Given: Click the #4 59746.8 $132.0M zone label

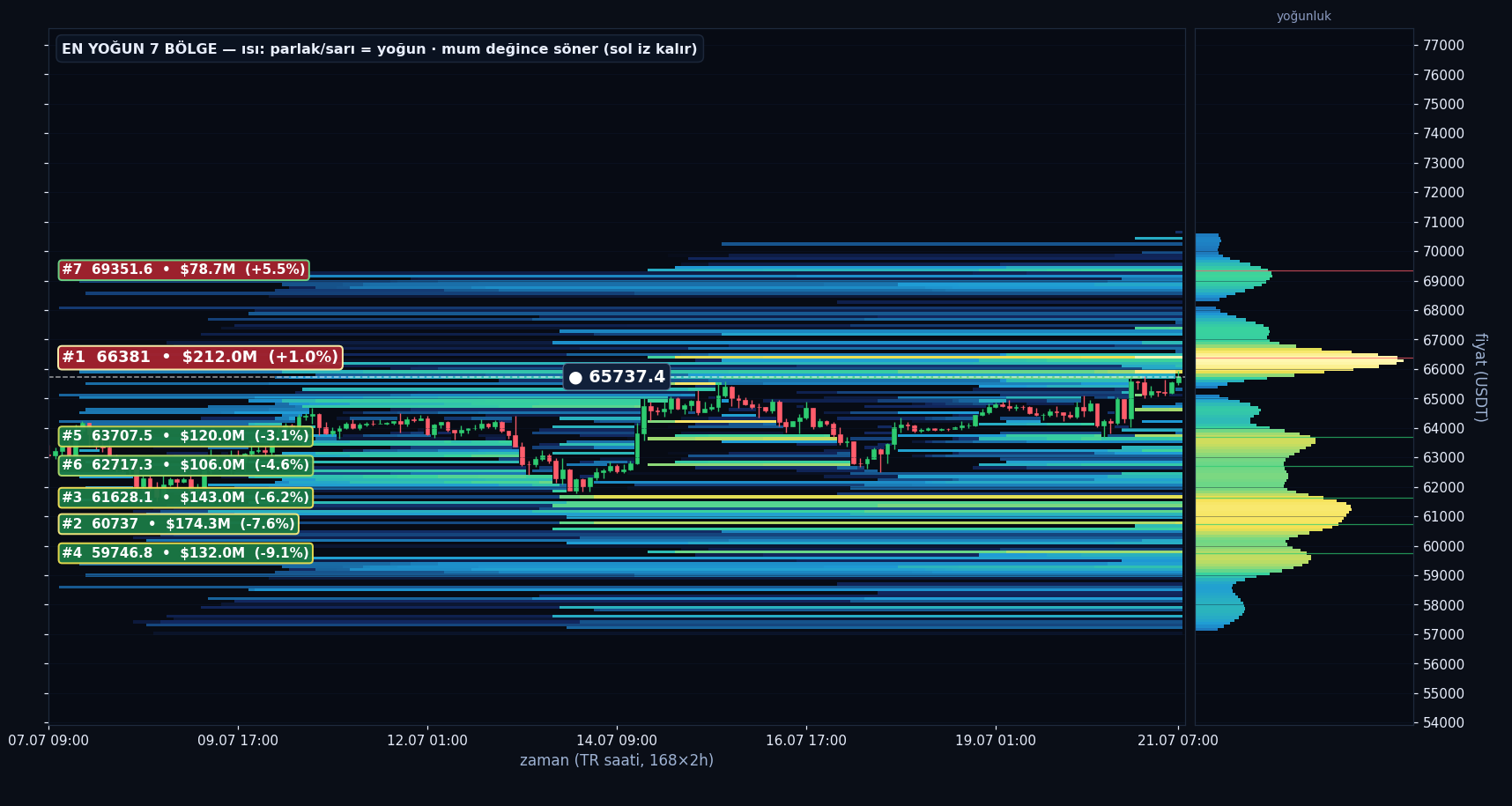Looking at the screenshot, I should tap(185, 553).
